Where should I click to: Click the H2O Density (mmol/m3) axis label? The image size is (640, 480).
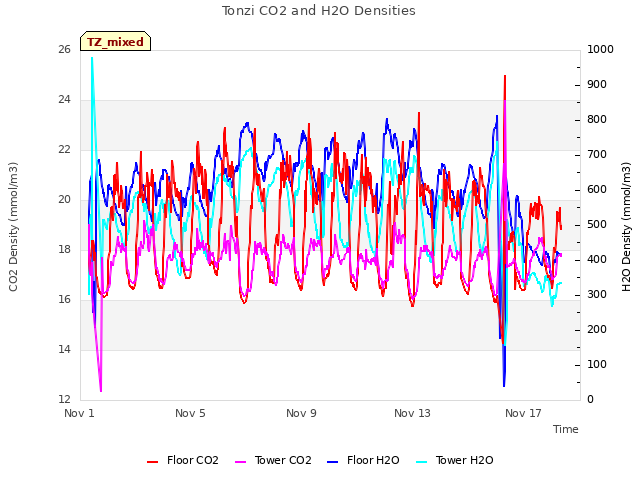pos(626,227)
